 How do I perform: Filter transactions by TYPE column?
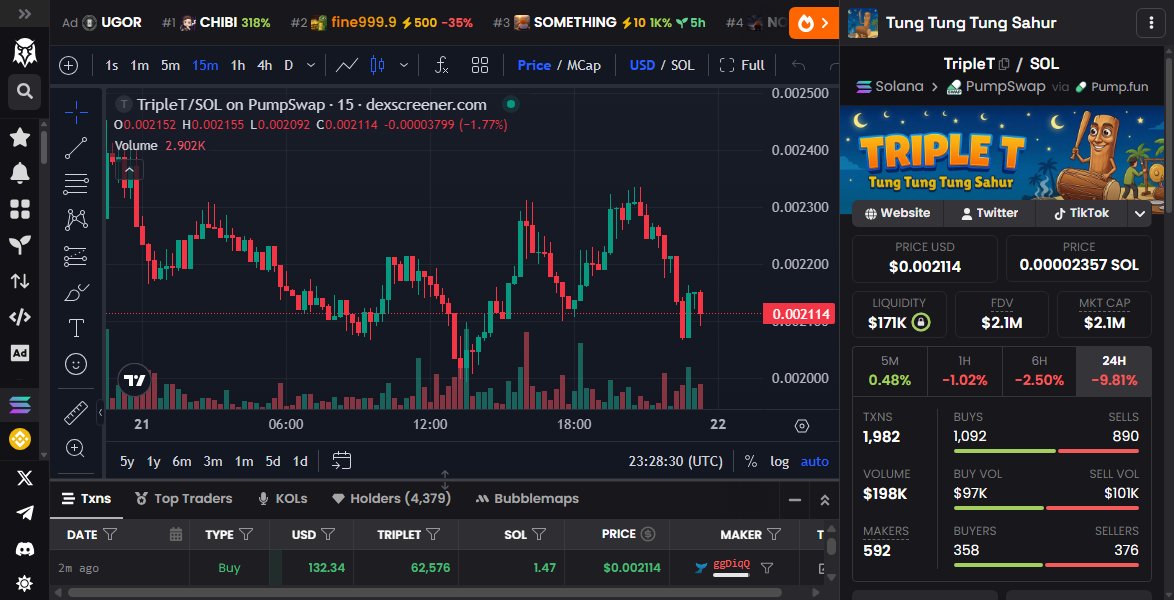(x=246, y=535)
